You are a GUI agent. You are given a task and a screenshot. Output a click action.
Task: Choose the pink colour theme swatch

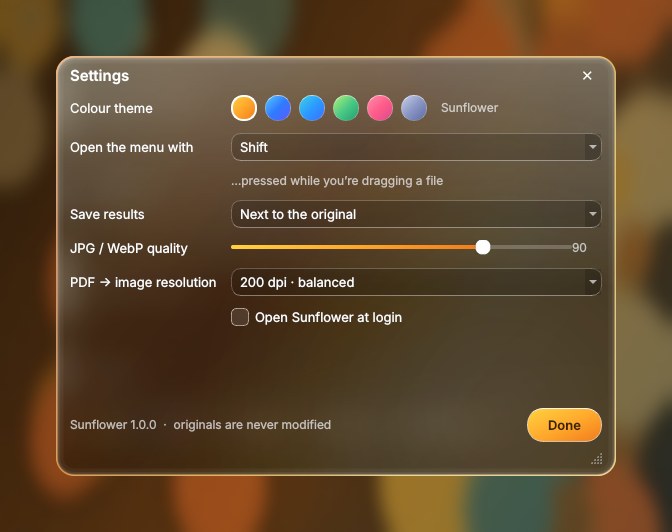click(x=380, y=108)
